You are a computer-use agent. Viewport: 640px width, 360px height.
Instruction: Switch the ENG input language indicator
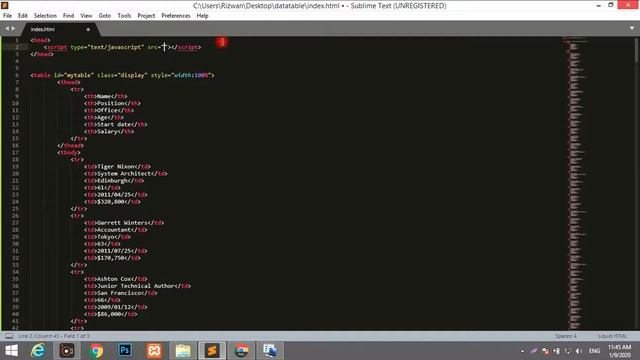594,351
